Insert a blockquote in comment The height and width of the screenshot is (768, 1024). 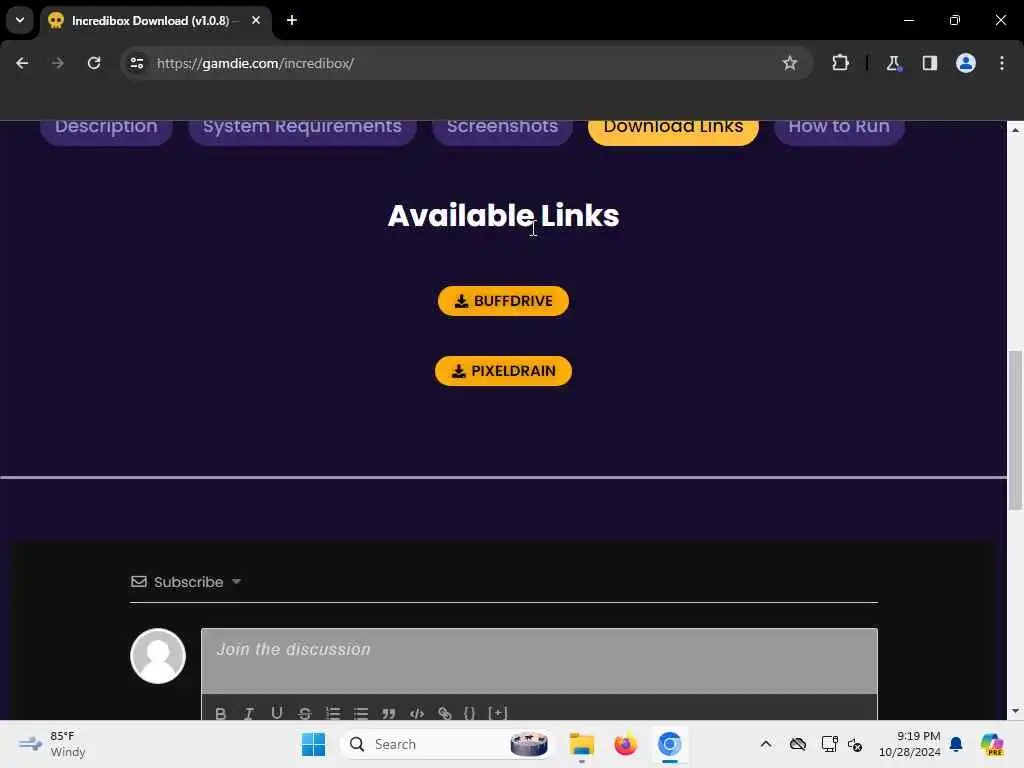point(389,713)
